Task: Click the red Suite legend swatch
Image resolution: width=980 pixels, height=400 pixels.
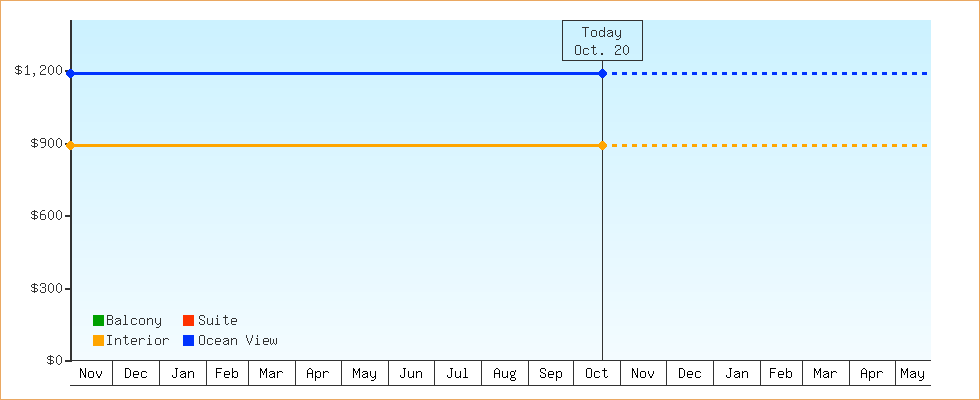Action: [x=188, y=320]
